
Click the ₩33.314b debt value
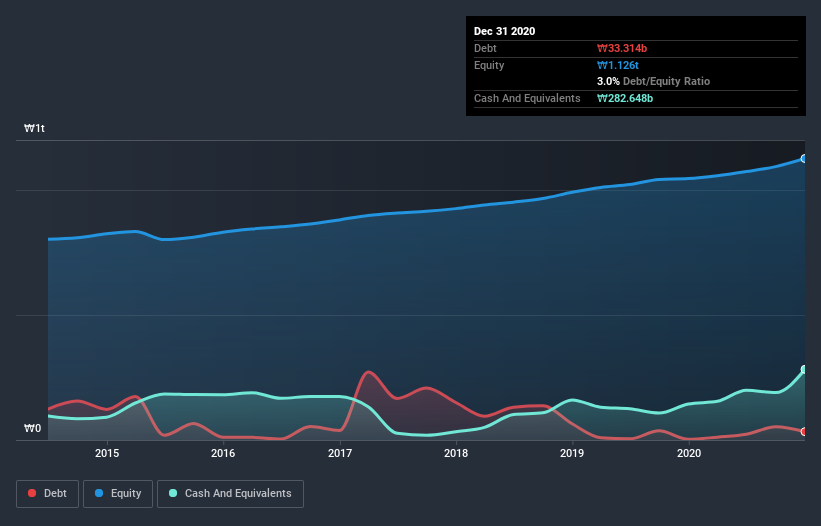pyautogui.click(x=622, y=48)
